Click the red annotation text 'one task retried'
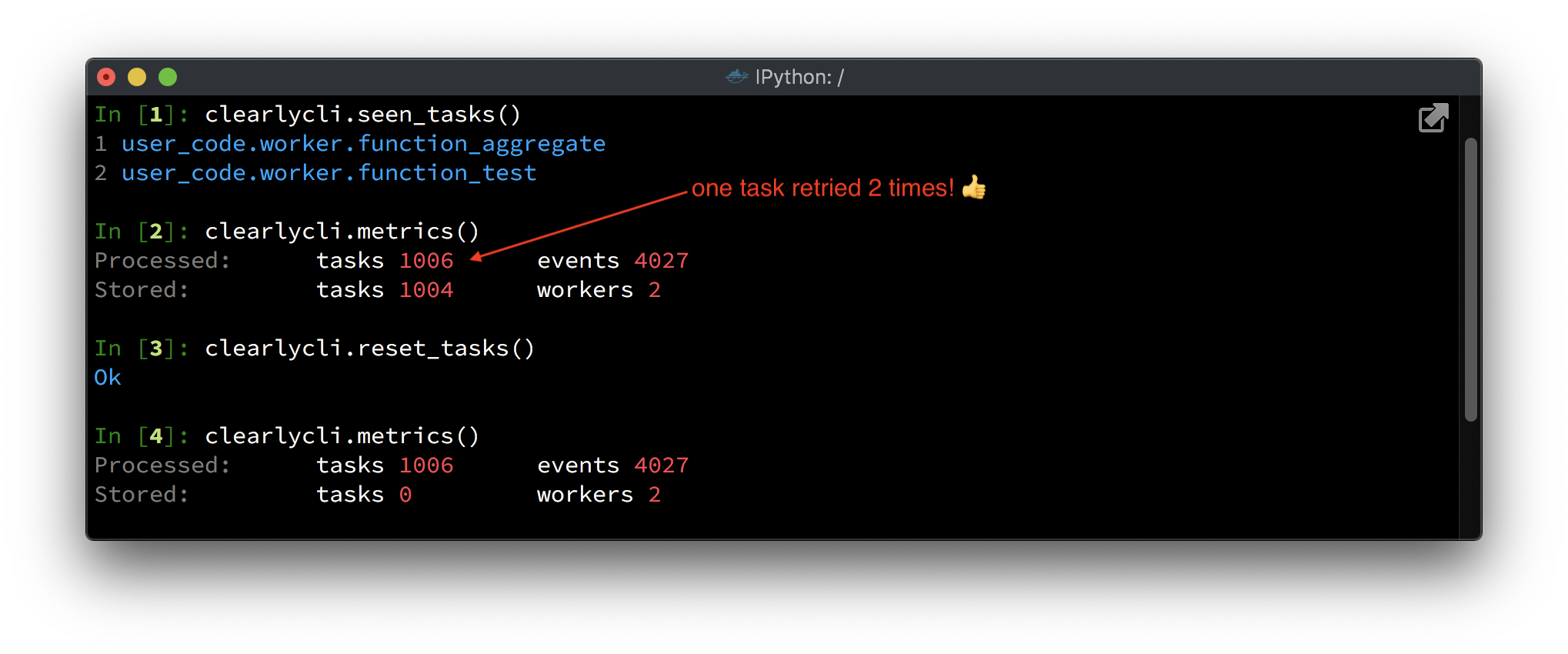Viewport: 1568px width, 654px height. tap(776, 188)
